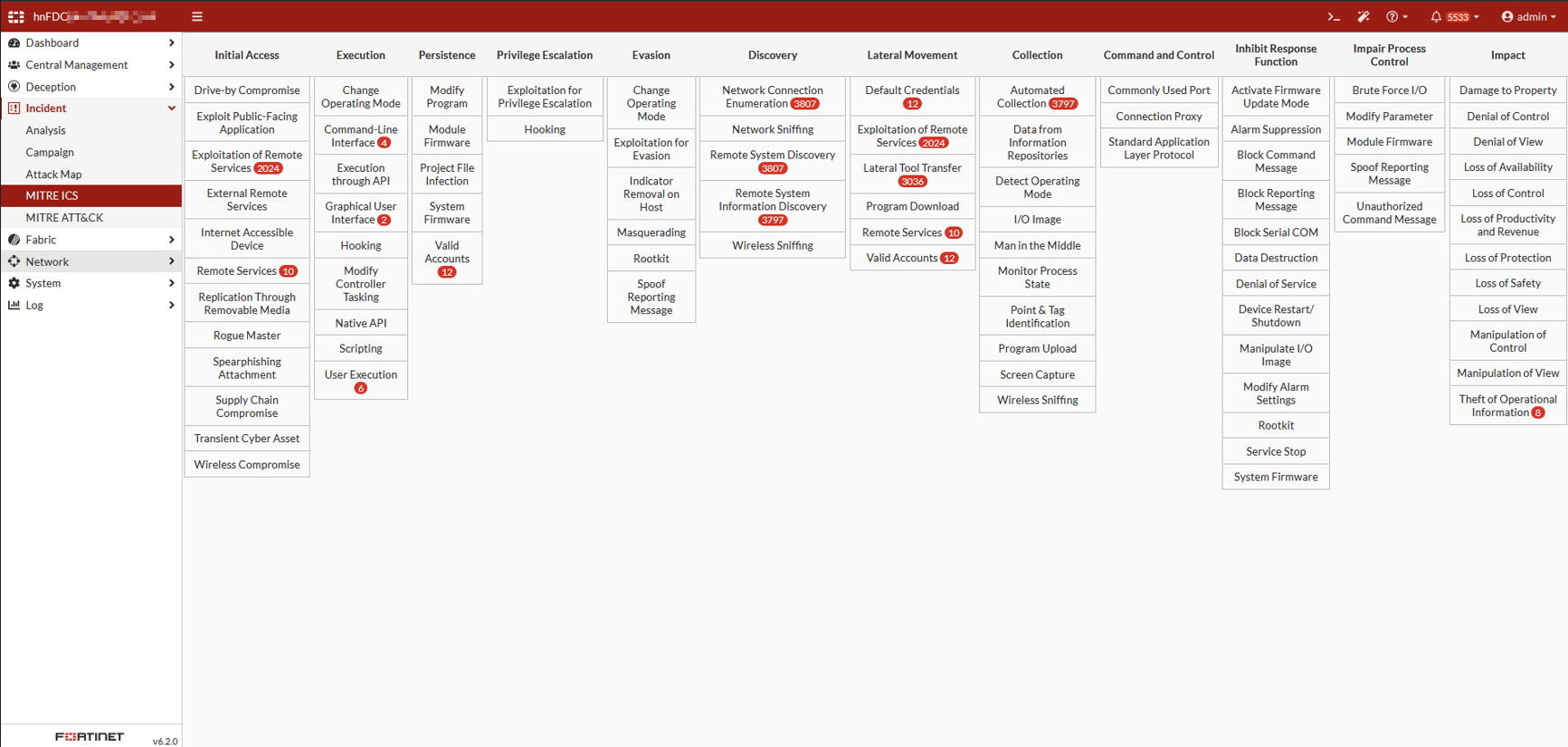Open the notifications bell icon

coord(1436,16)
